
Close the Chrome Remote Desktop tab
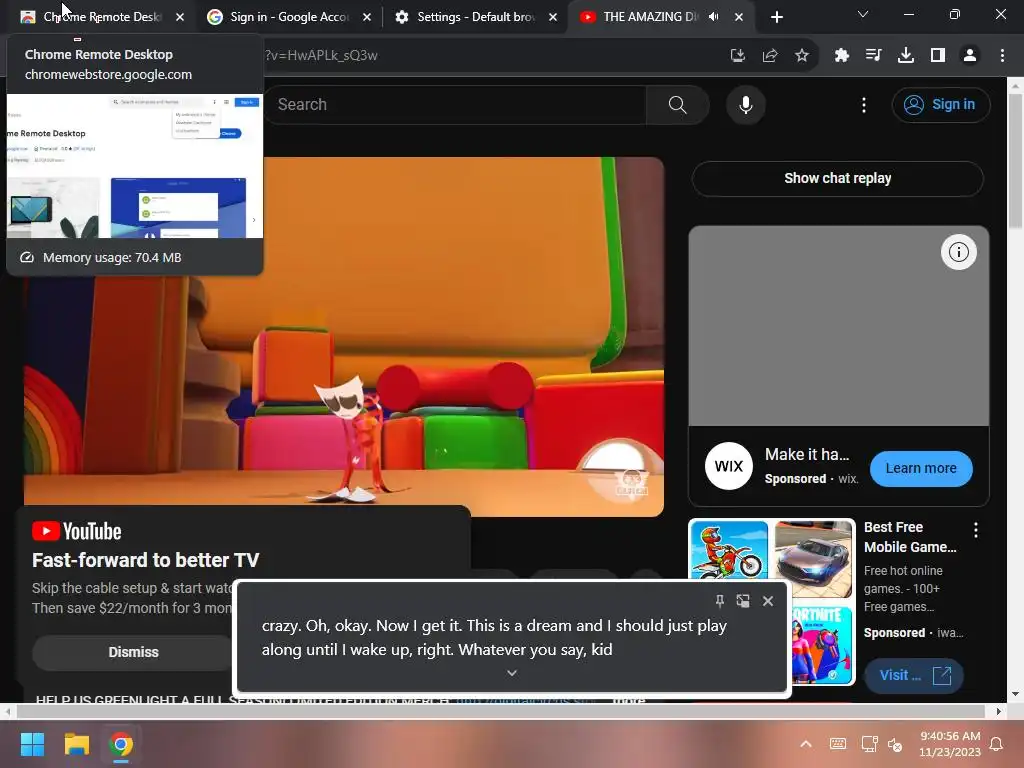[x=180, y=17]
